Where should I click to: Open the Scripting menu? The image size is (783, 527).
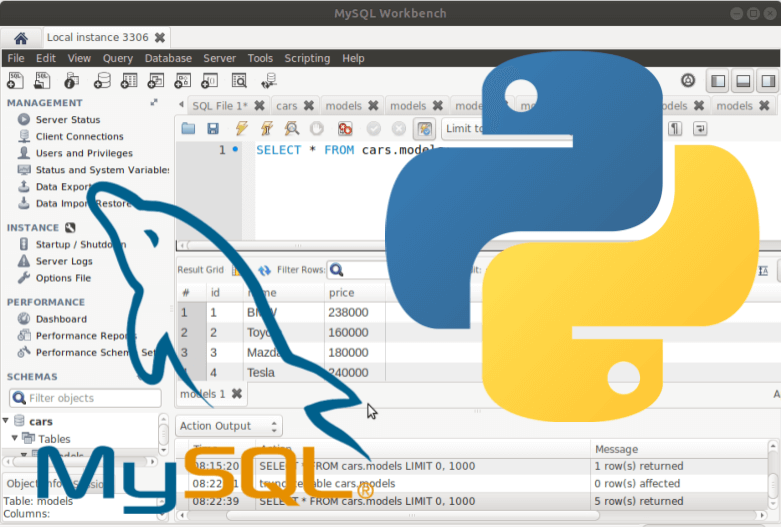[307, 58]
